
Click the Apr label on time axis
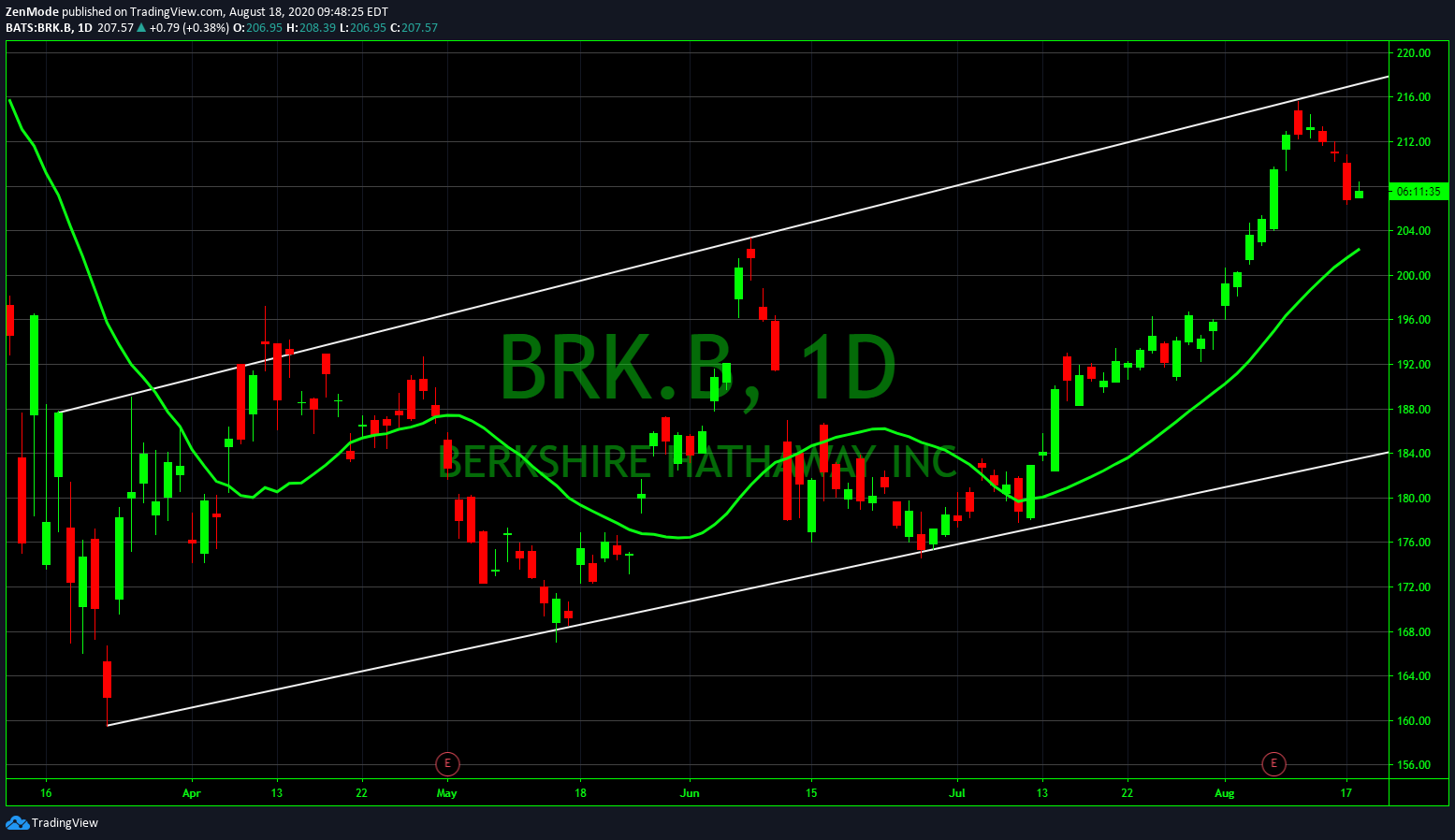(191, 793)
